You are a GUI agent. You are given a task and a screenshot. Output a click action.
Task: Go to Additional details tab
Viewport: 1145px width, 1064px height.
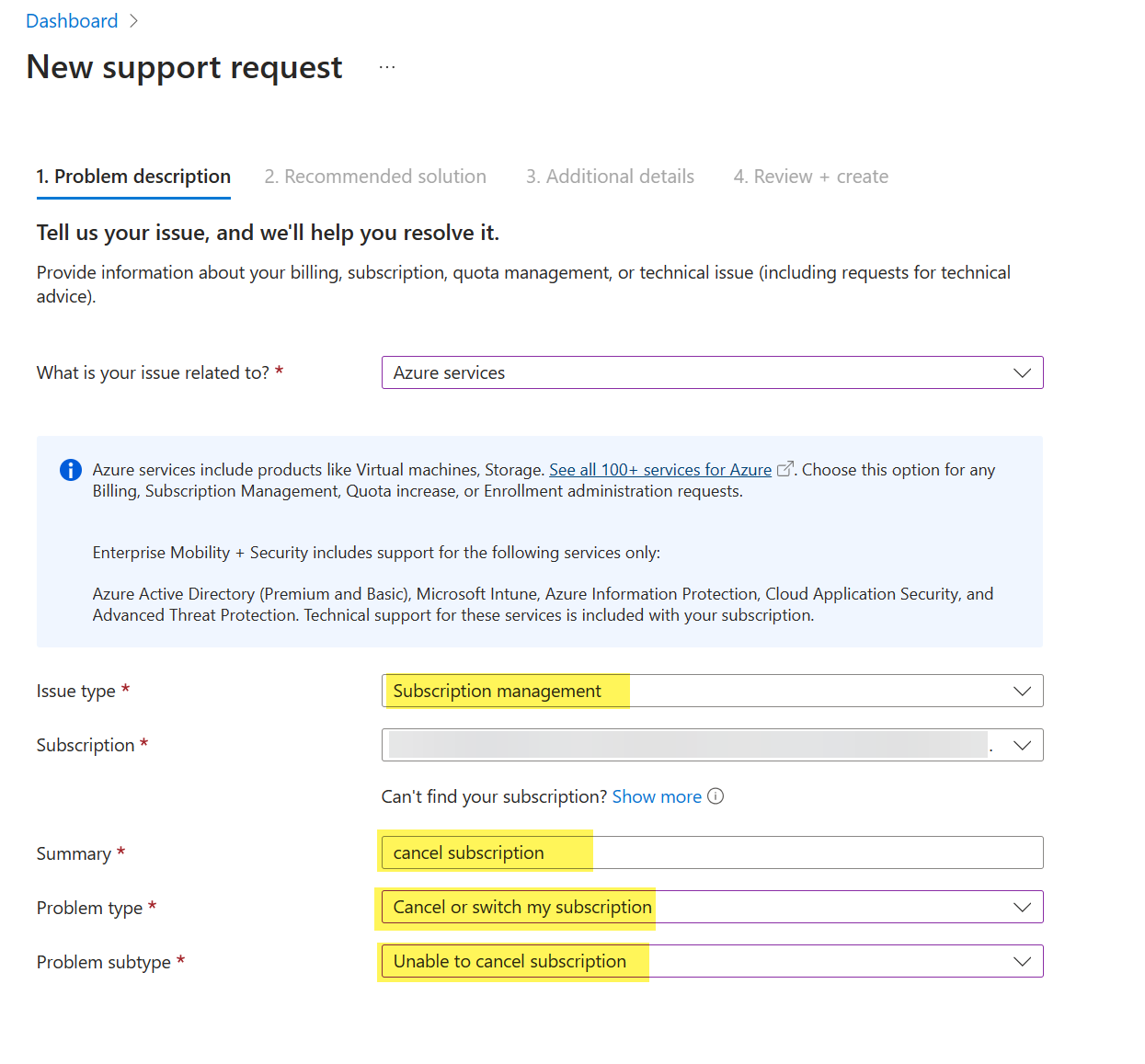pos(610,177)
